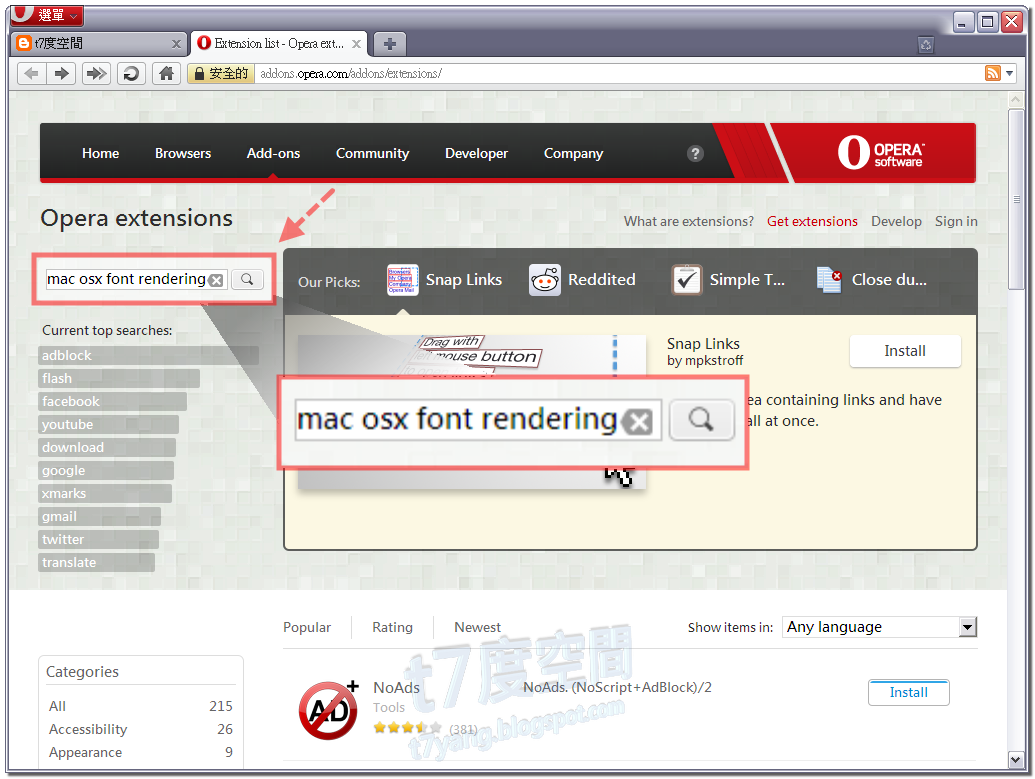Select top search 'youtube'
This screenshot has width=1035, height=779.
pos(108,424)
